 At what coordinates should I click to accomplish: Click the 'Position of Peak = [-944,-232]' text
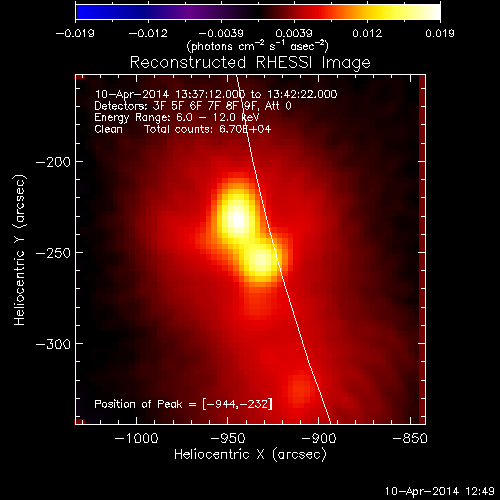[x=183, y=404]
